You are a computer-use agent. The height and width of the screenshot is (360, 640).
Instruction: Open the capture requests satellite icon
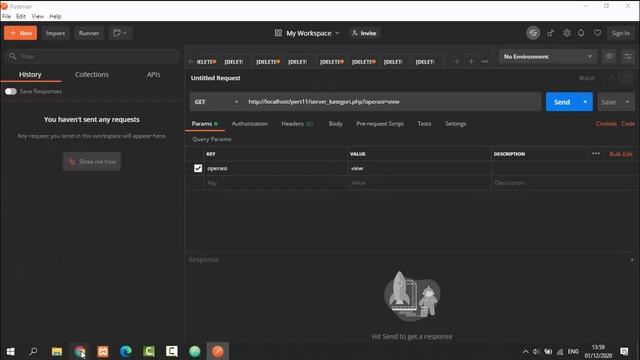click(550, 33)
